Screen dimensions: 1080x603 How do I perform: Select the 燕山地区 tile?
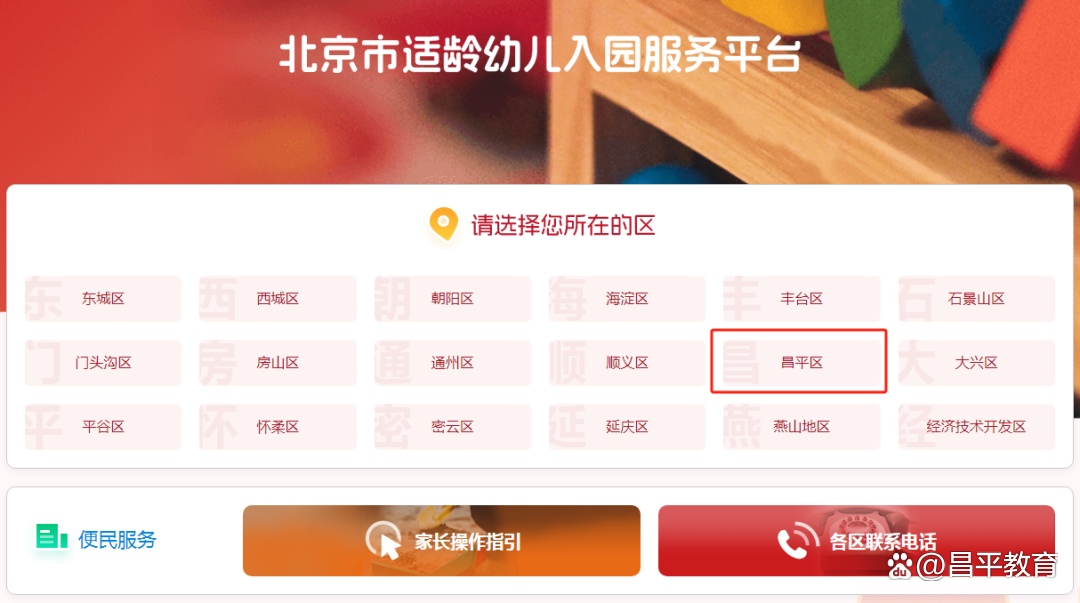801,427
